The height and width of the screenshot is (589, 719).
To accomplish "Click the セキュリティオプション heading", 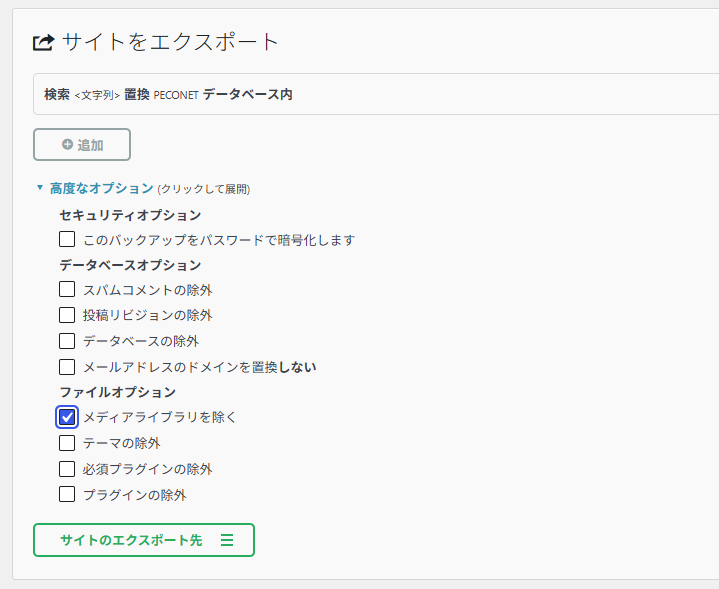I will click(130, 215).
